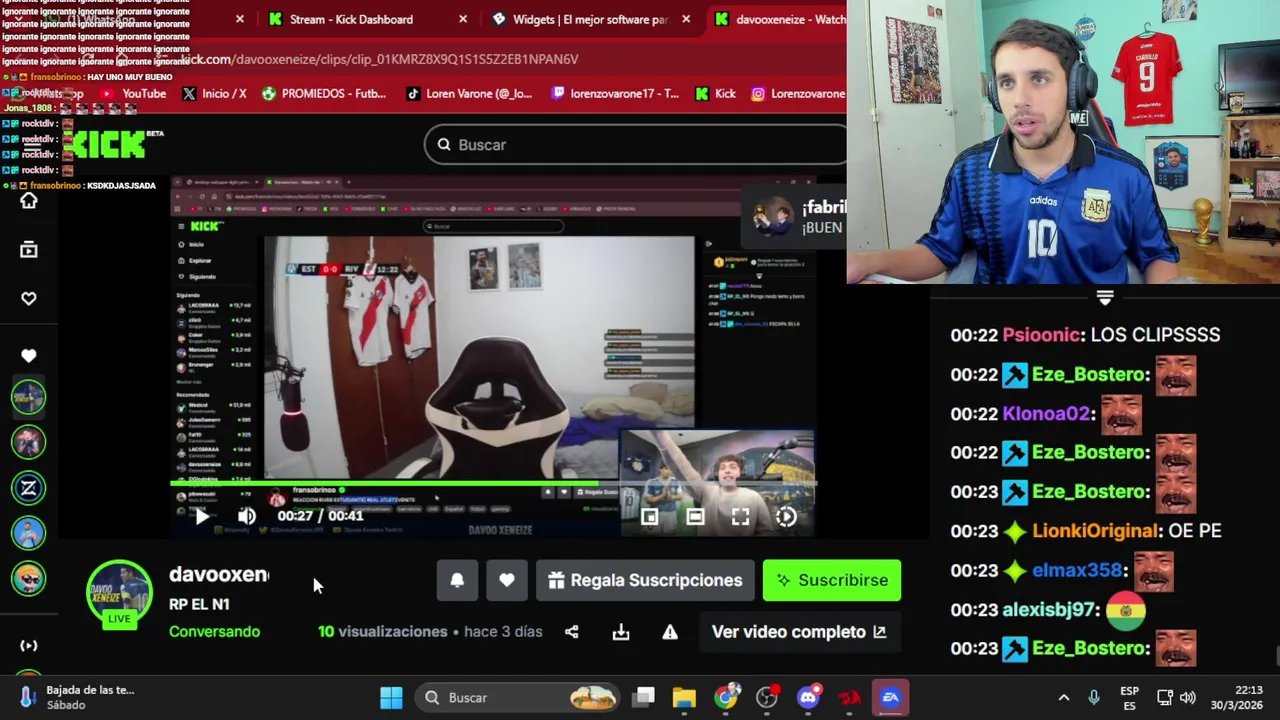Seek on the green clip progress bar

click(x=494, y=483)
